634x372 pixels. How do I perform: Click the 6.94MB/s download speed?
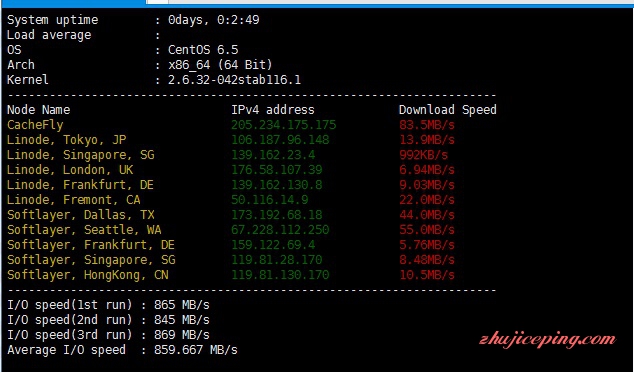click(427, 170)
